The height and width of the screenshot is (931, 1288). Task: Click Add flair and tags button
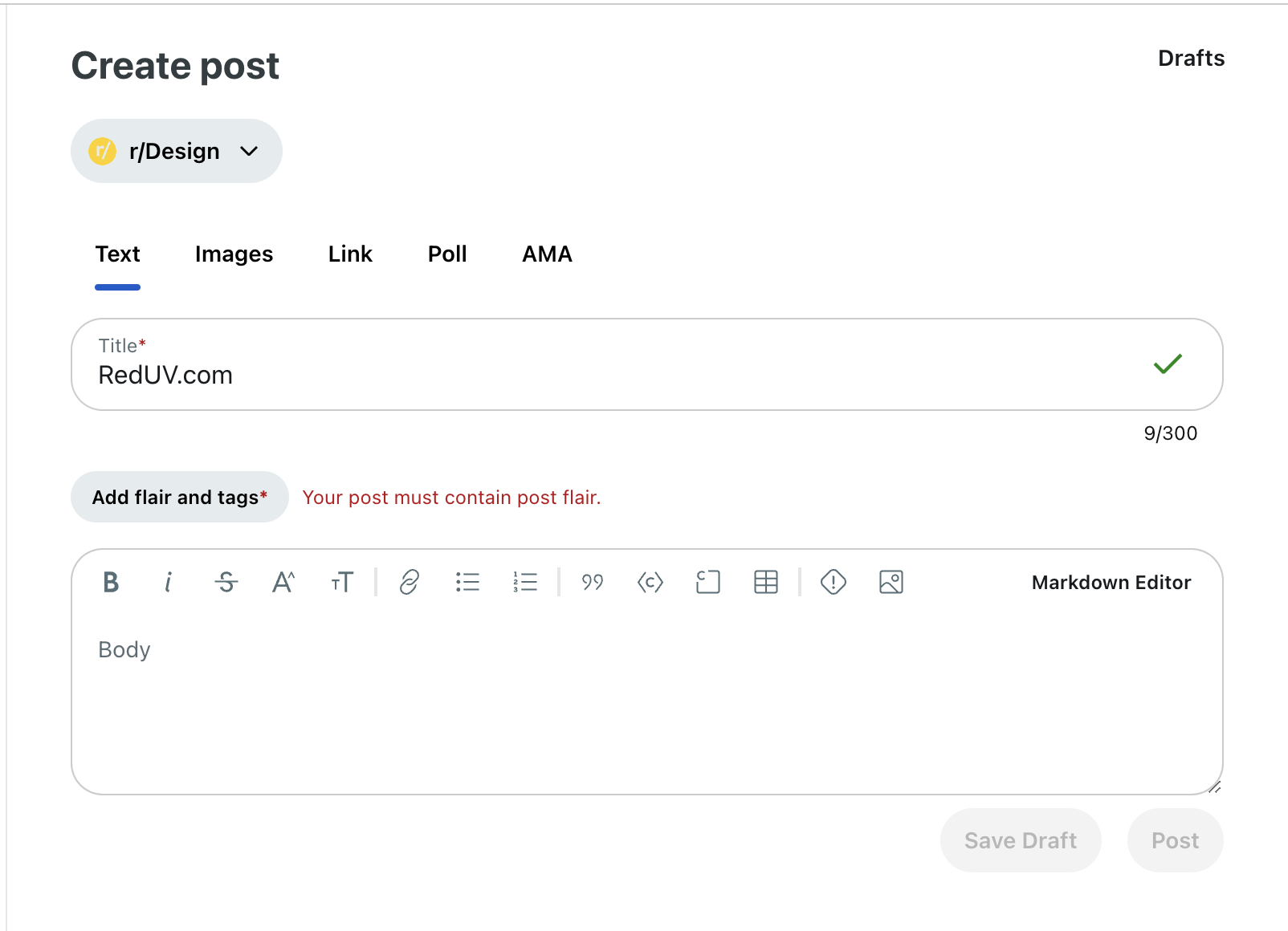click(180, 497)
